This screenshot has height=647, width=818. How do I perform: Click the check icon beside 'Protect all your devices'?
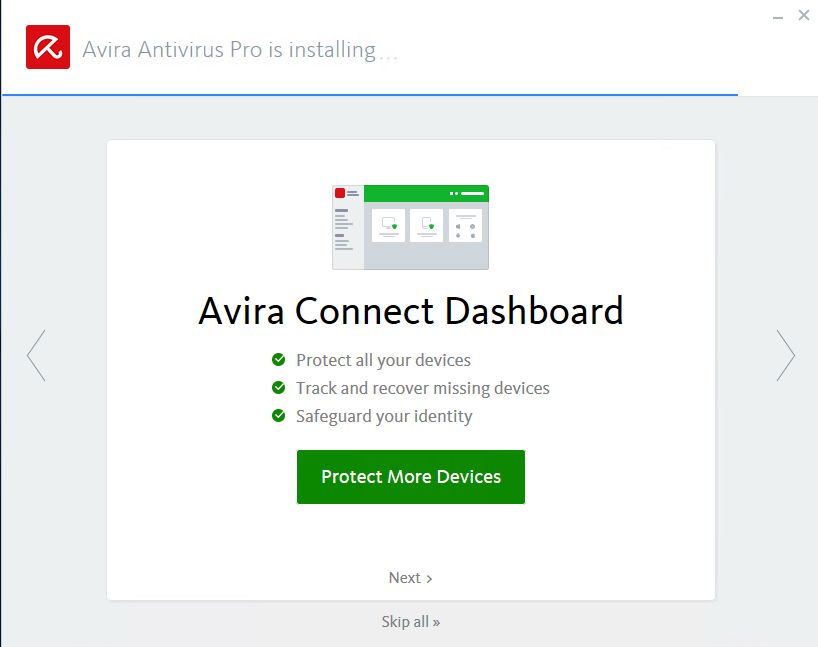pos(279,360)
